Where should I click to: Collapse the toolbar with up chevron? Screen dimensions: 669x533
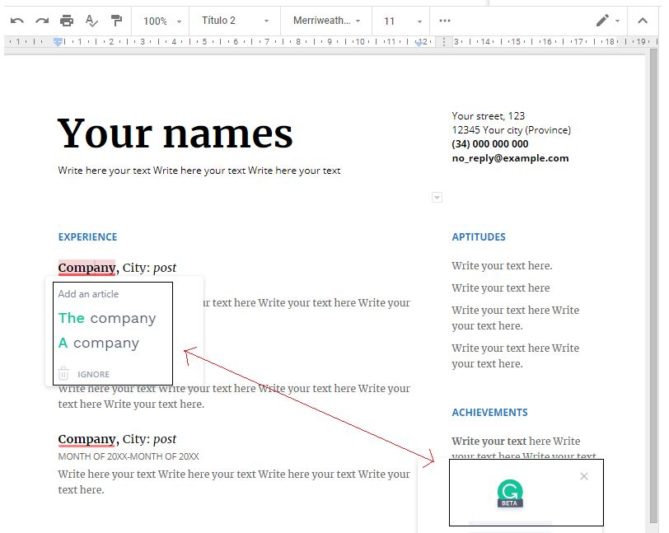coord(643,20)
